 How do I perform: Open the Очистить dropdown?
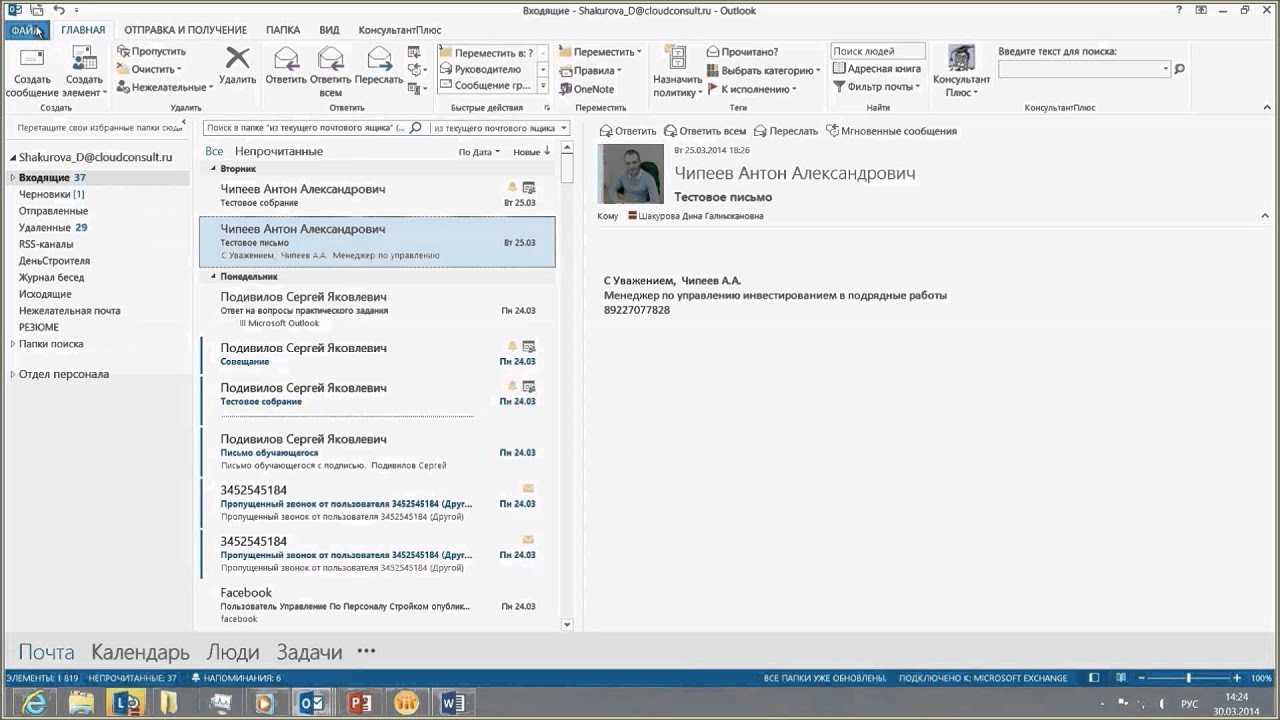(x=150, y=69)
